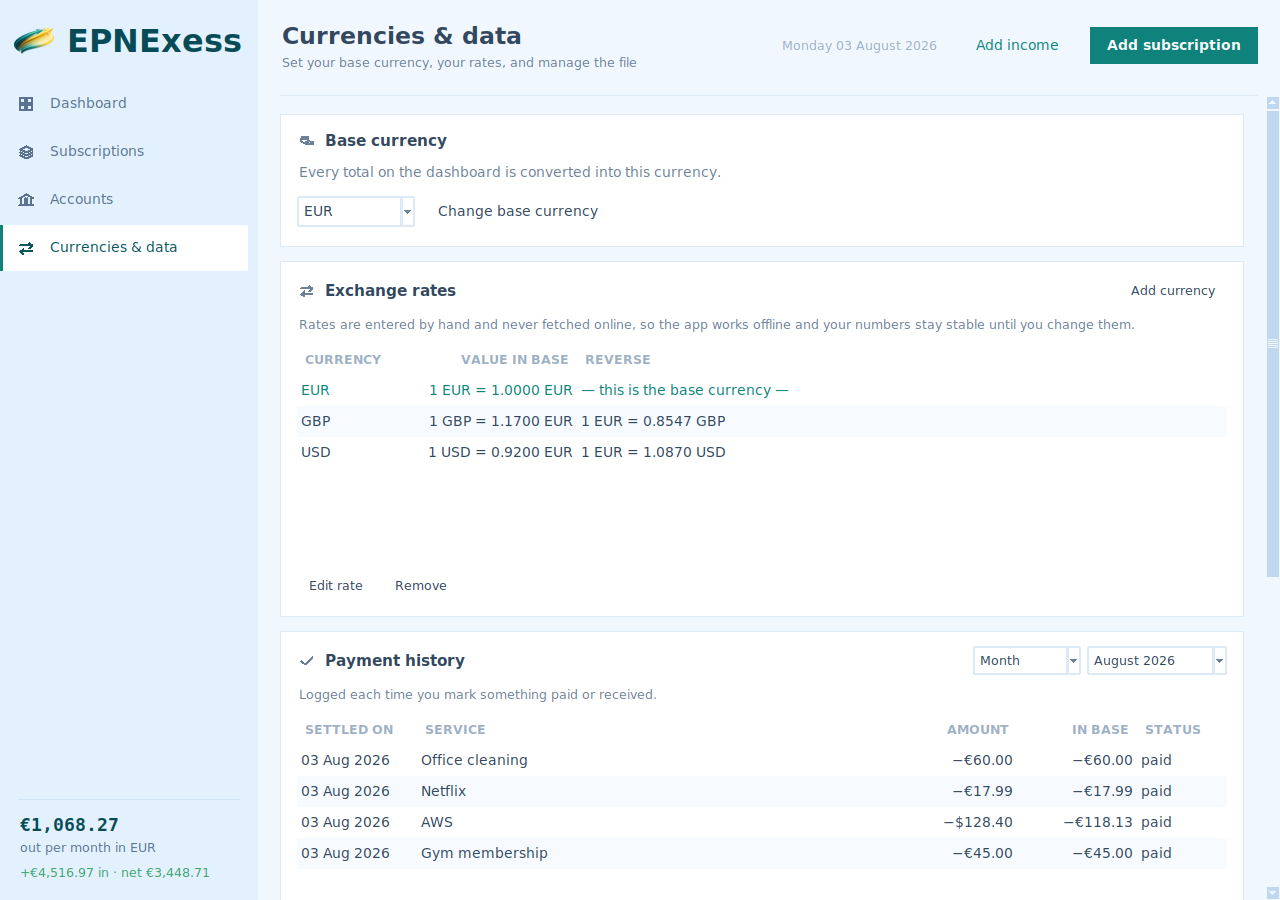
Task: Open the EUR base currency dropdown
Action: point(356,211)
